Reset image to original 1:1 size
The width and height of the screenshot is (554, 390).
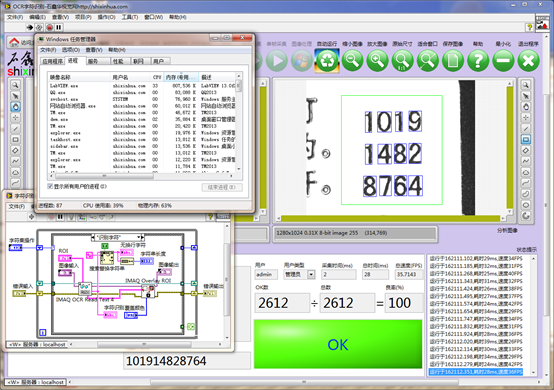[x=402, y=61]
